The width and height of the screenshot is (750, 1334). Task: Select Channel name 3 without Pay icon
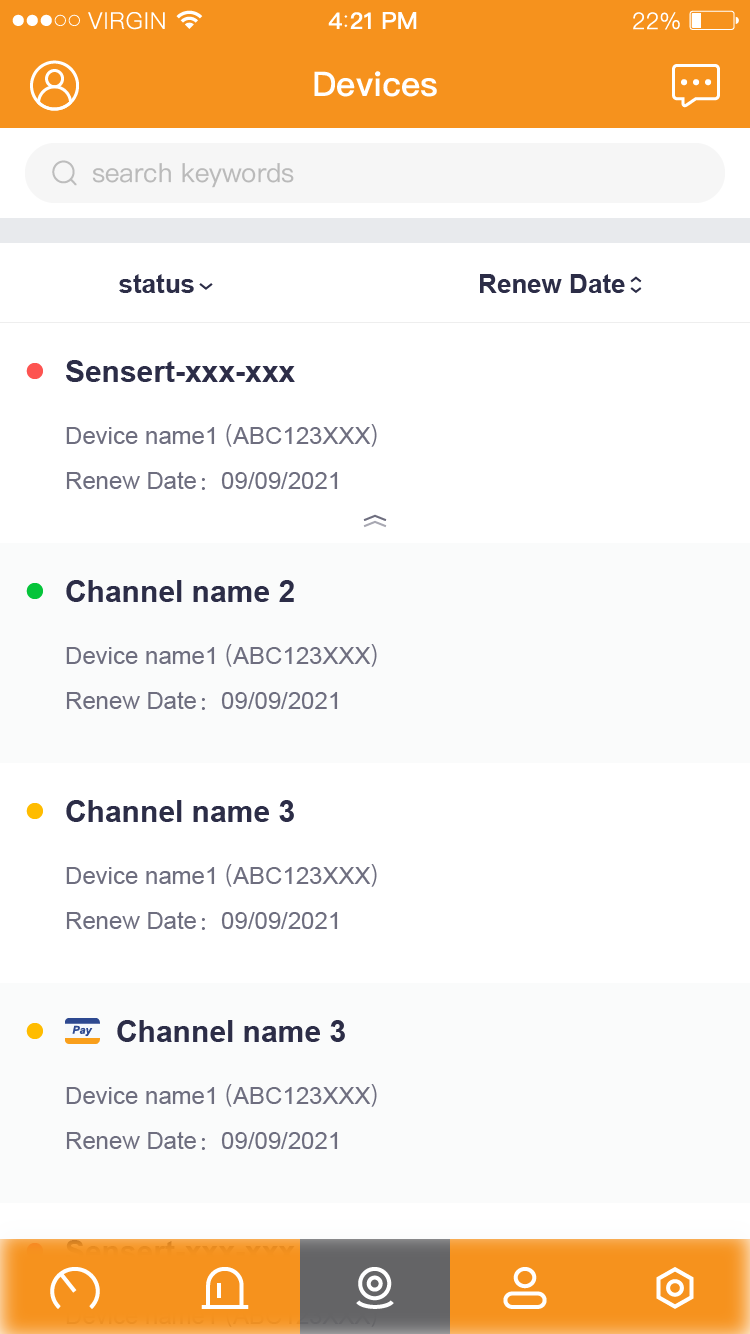(x=180, y=812)
